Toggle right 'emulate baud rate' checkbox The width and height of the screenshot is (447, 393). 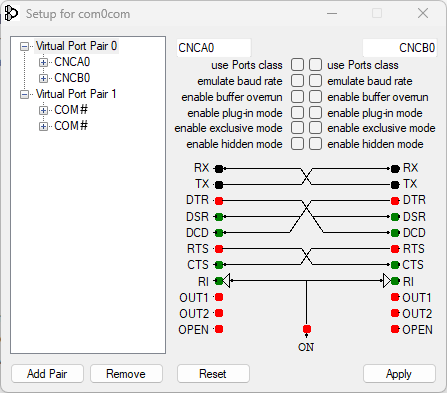(315, 81)
